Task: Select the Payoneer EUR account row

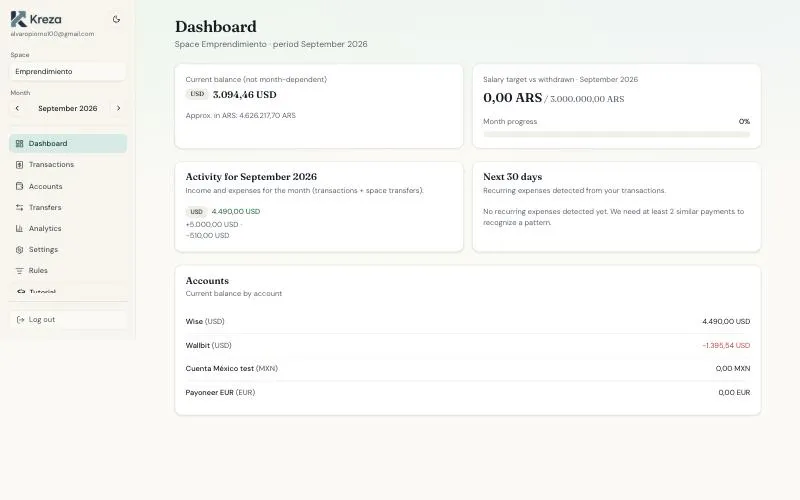Action: [467, 392]
